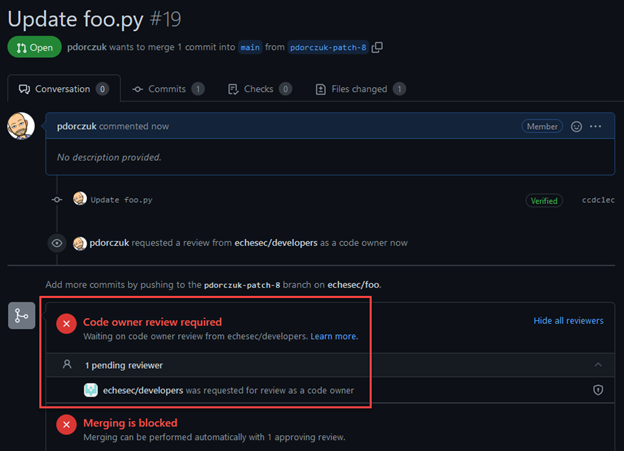The image size is (624, 451).
Task: Open comment options three-dot menu
Action: (x=597, y=127)
